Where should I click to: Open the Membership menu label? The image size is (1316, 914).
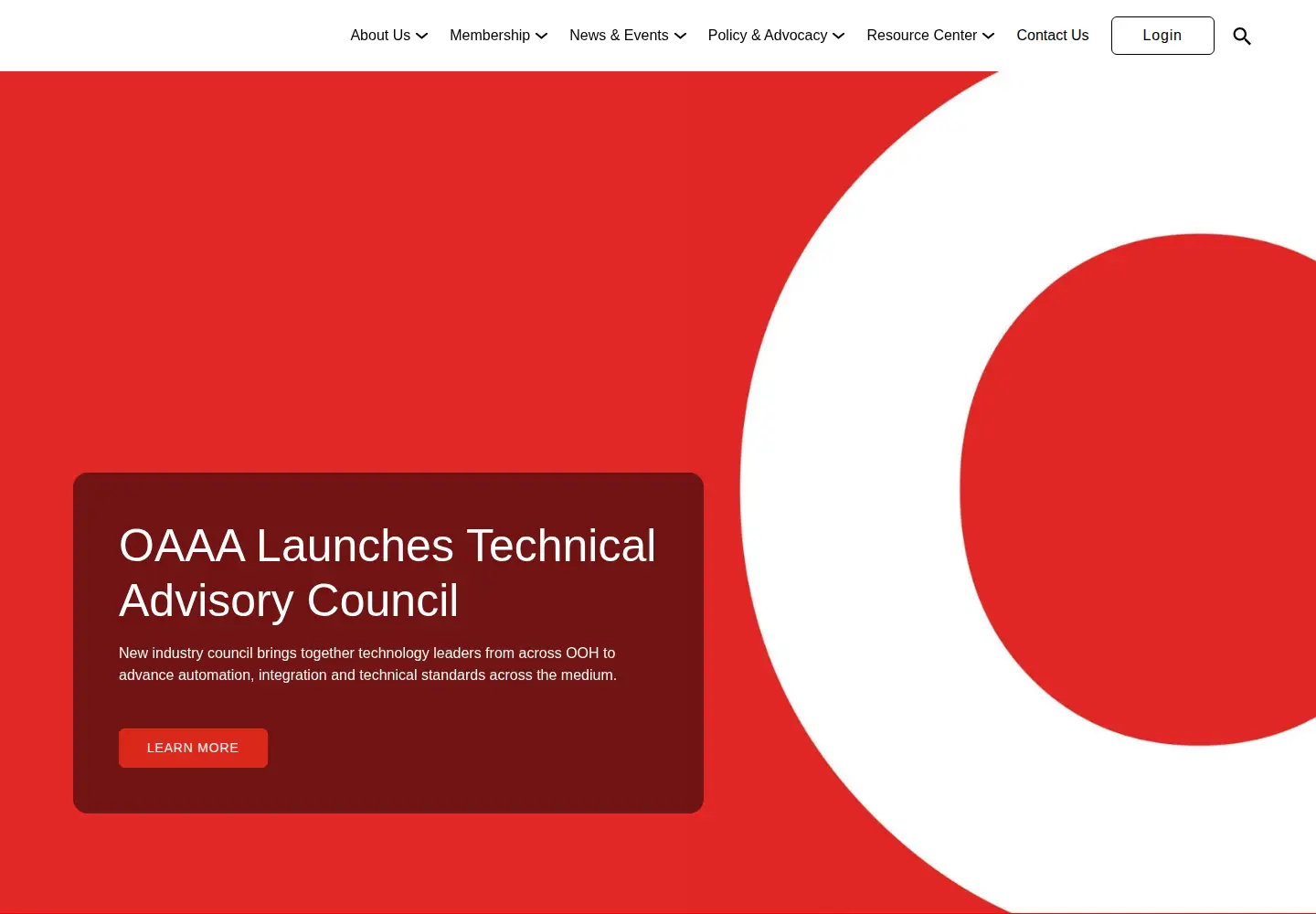tap(490, 36)
